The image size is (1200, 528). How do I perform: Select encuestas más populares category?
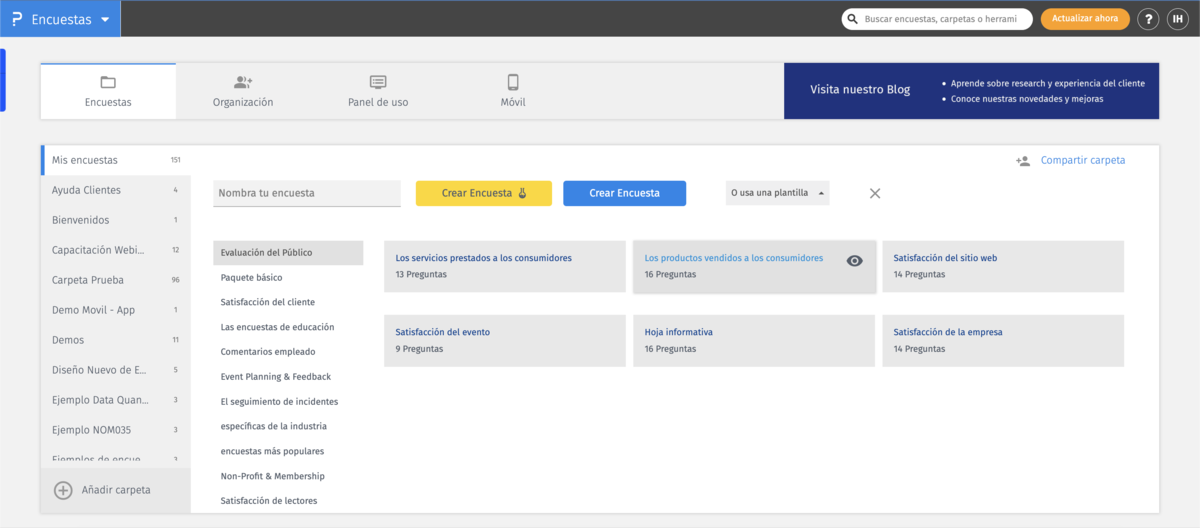click(x=288, y=451)
